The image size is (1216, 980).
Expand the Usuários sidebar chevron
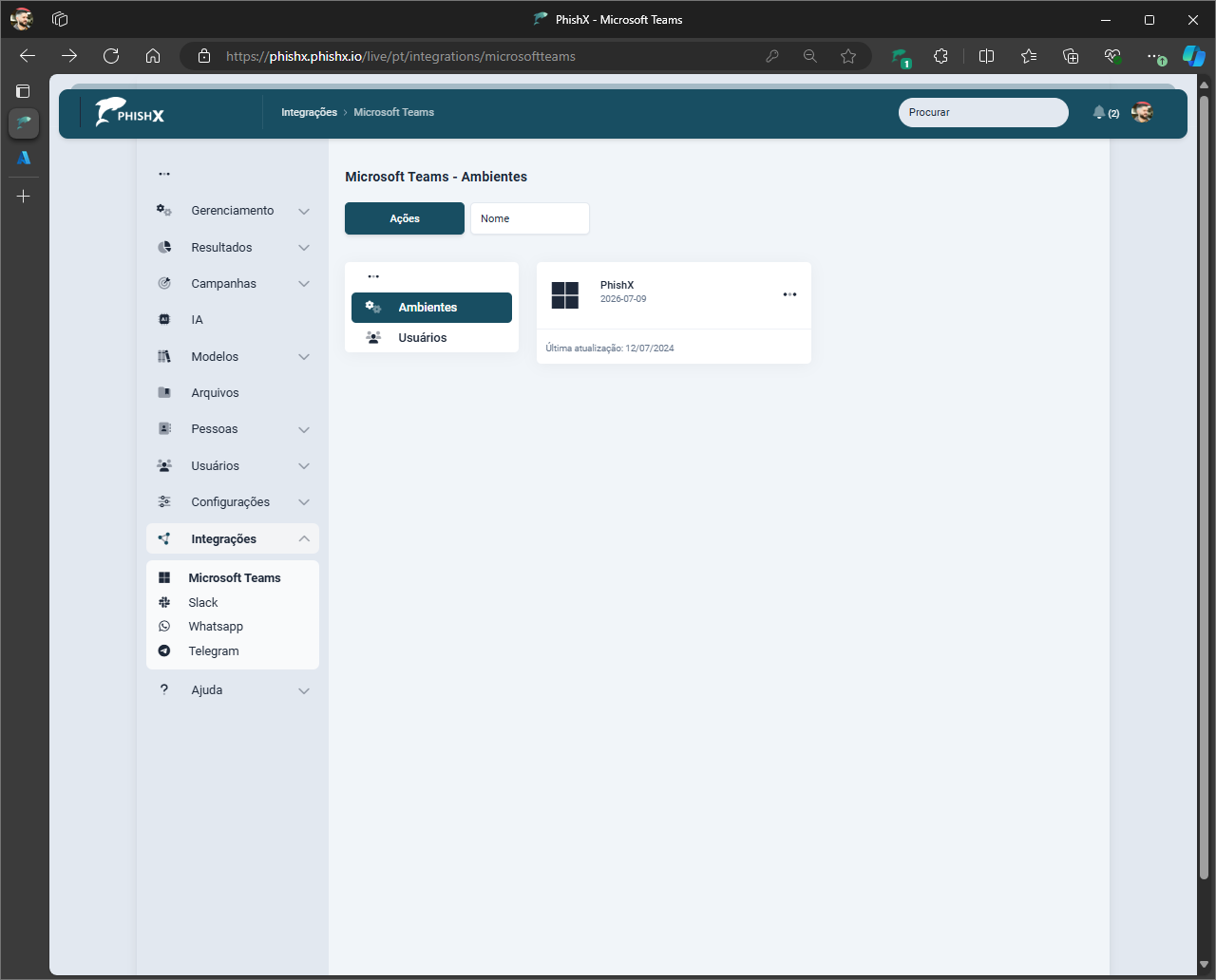pyautogui.click(x=304, y=466)
